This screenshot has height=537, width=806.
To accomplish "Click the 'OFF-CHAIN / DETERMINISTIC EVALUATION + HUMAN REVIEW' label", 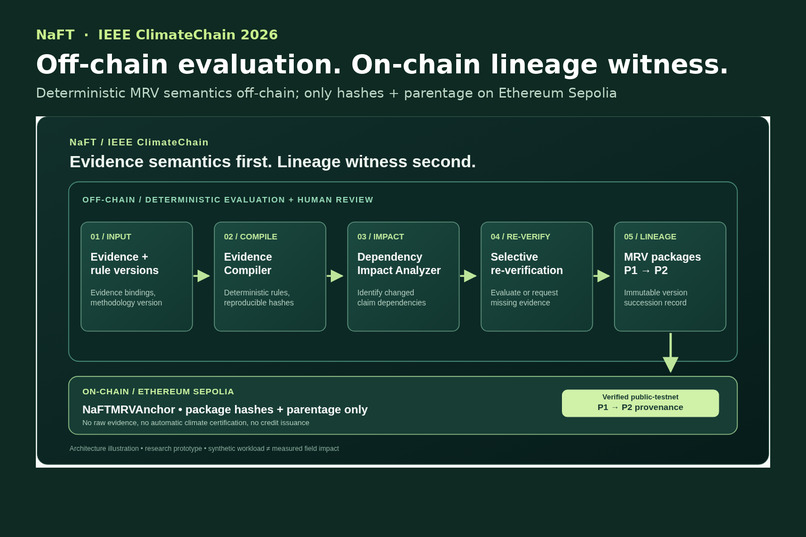I will pyautogui.click(x=228, y=200).
